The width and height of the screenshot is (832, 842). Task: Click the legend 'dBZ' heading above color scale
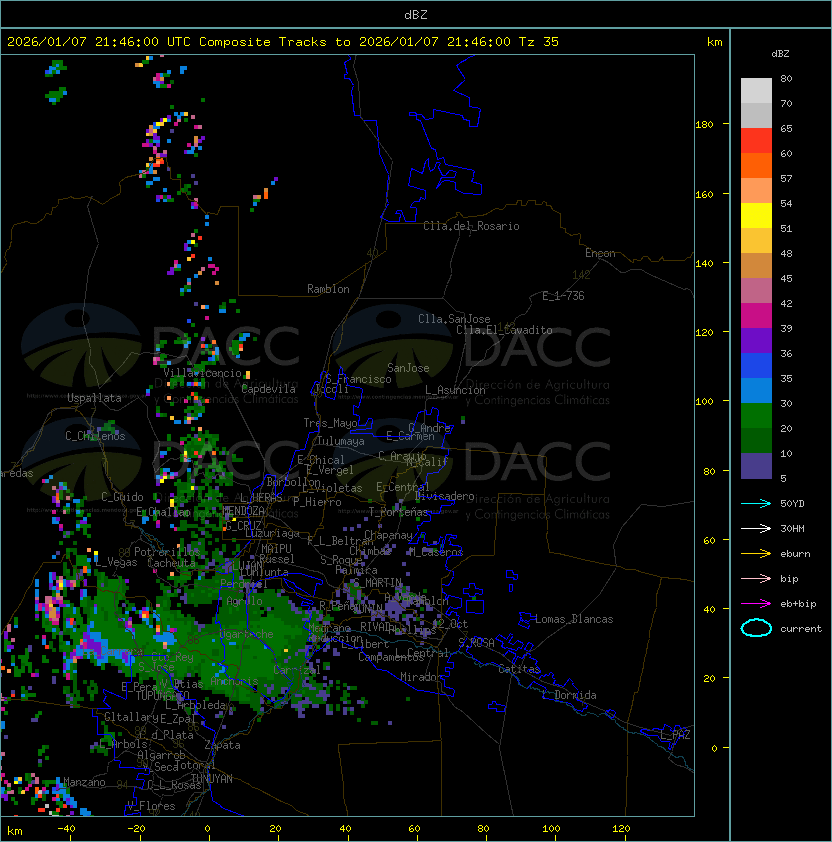(x=780, y=54)
